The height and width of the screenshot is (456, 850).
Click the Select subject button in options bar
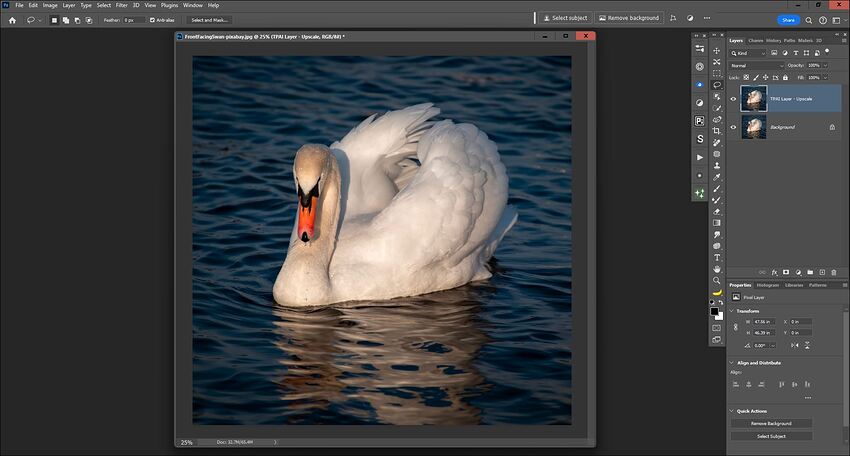click(565, 18)
